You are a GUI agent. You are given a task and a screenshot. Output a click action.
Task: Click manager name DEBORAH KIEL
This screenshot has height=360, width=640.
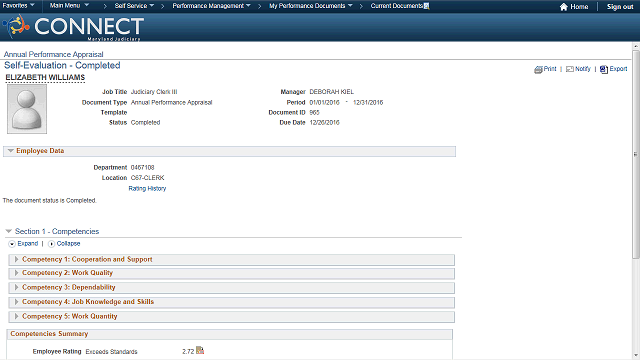331,92
